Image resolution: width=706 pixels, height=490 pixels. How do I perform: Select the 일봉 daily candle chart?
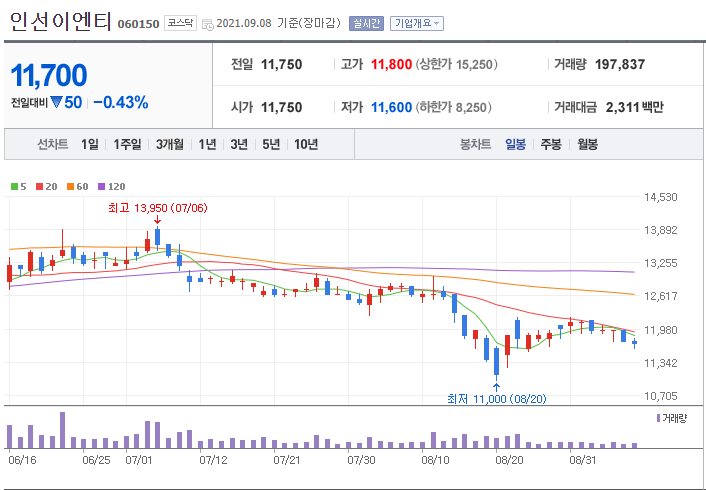click(515, 145)
